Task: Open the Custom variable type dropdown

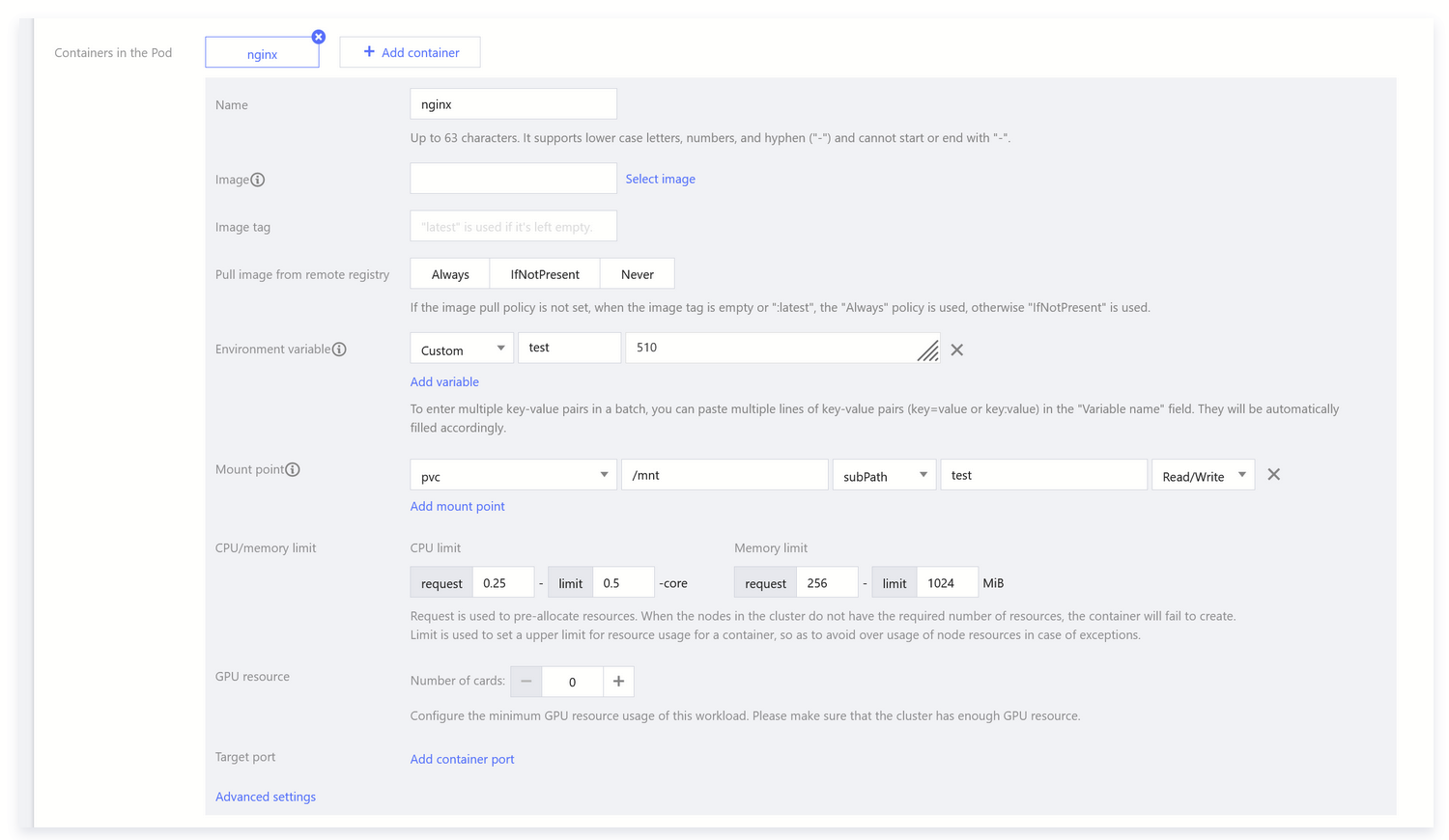Action: 462,350
